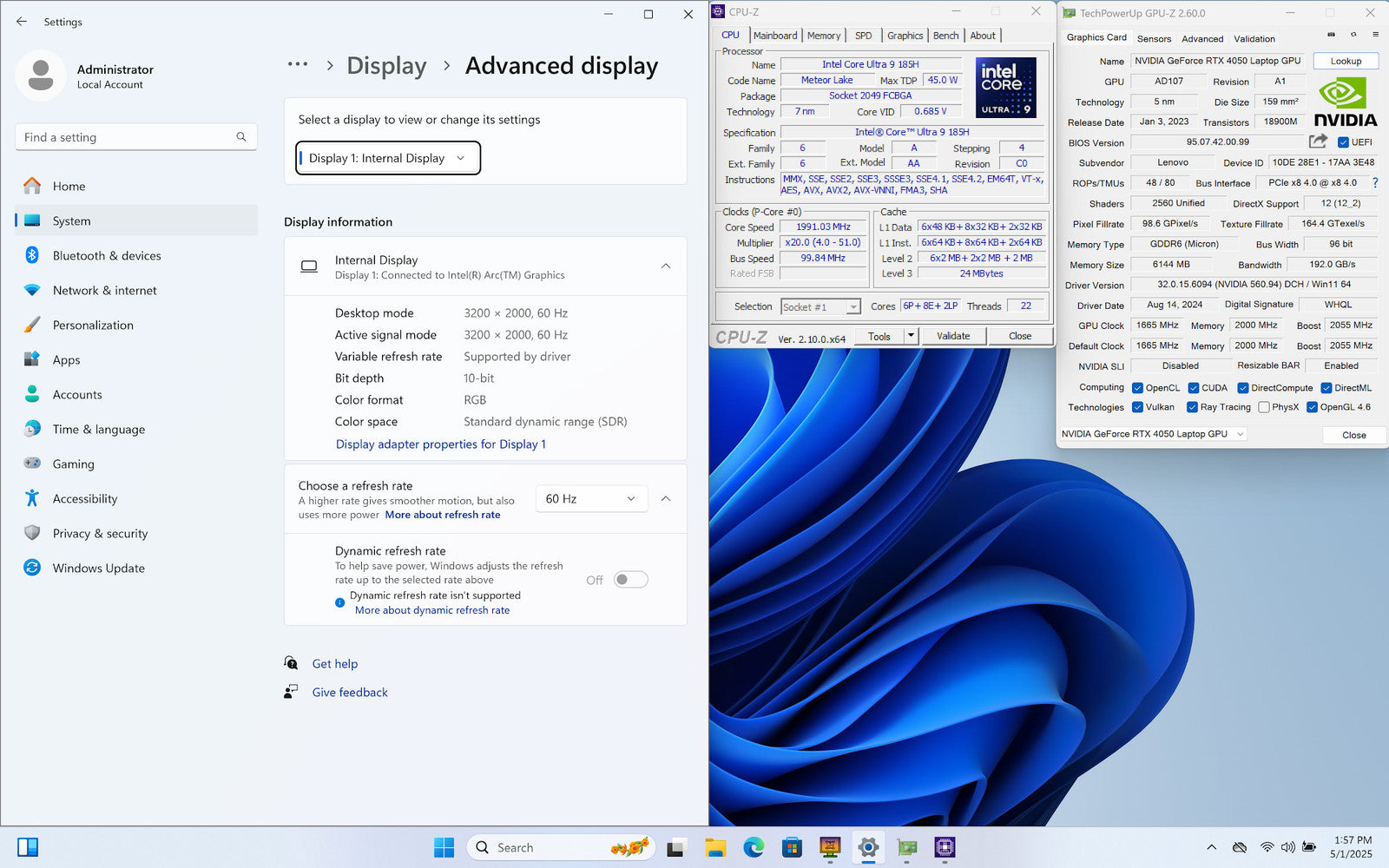Open Microsoft Store from the taskbar
The width and height of the screenshot is (1389, 868).
pyautogui.click(x=792, y=847)
